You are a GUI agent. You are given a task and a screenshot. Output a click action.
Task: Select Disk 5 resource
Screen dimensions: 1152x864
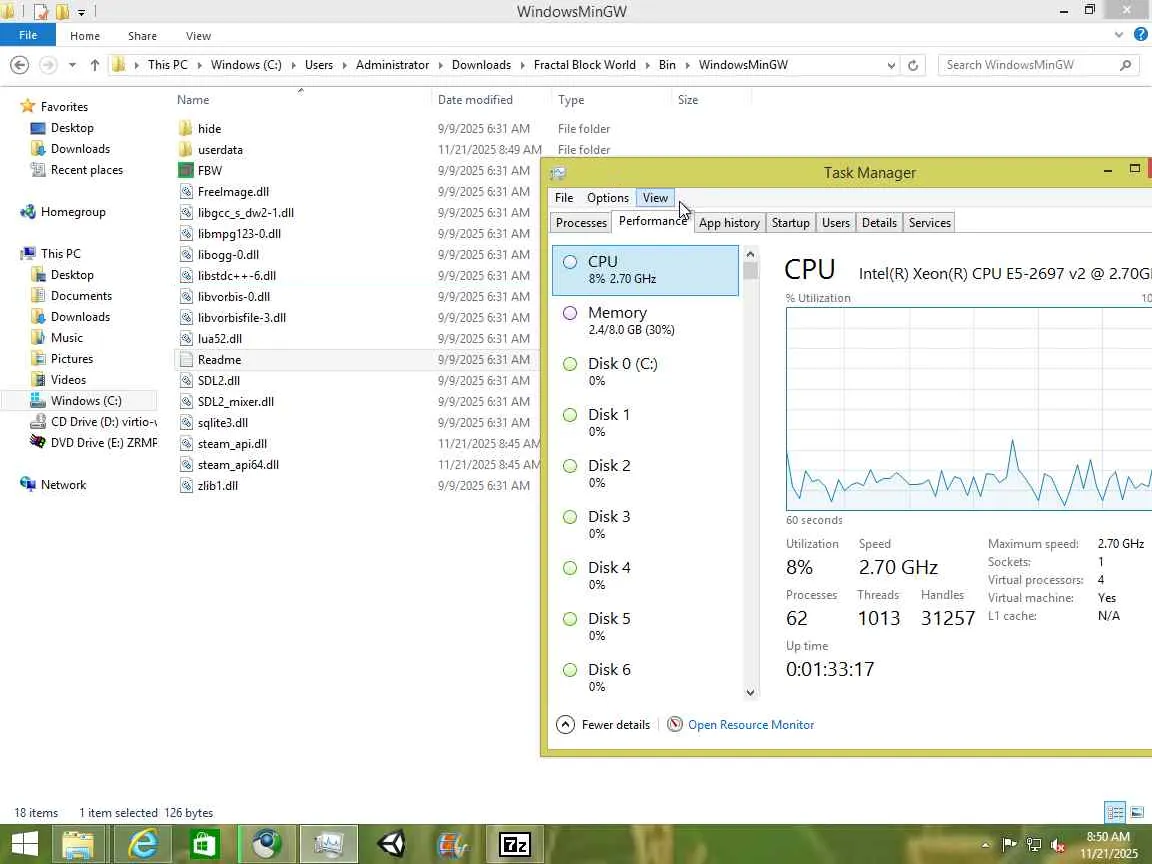pos(645,627)
